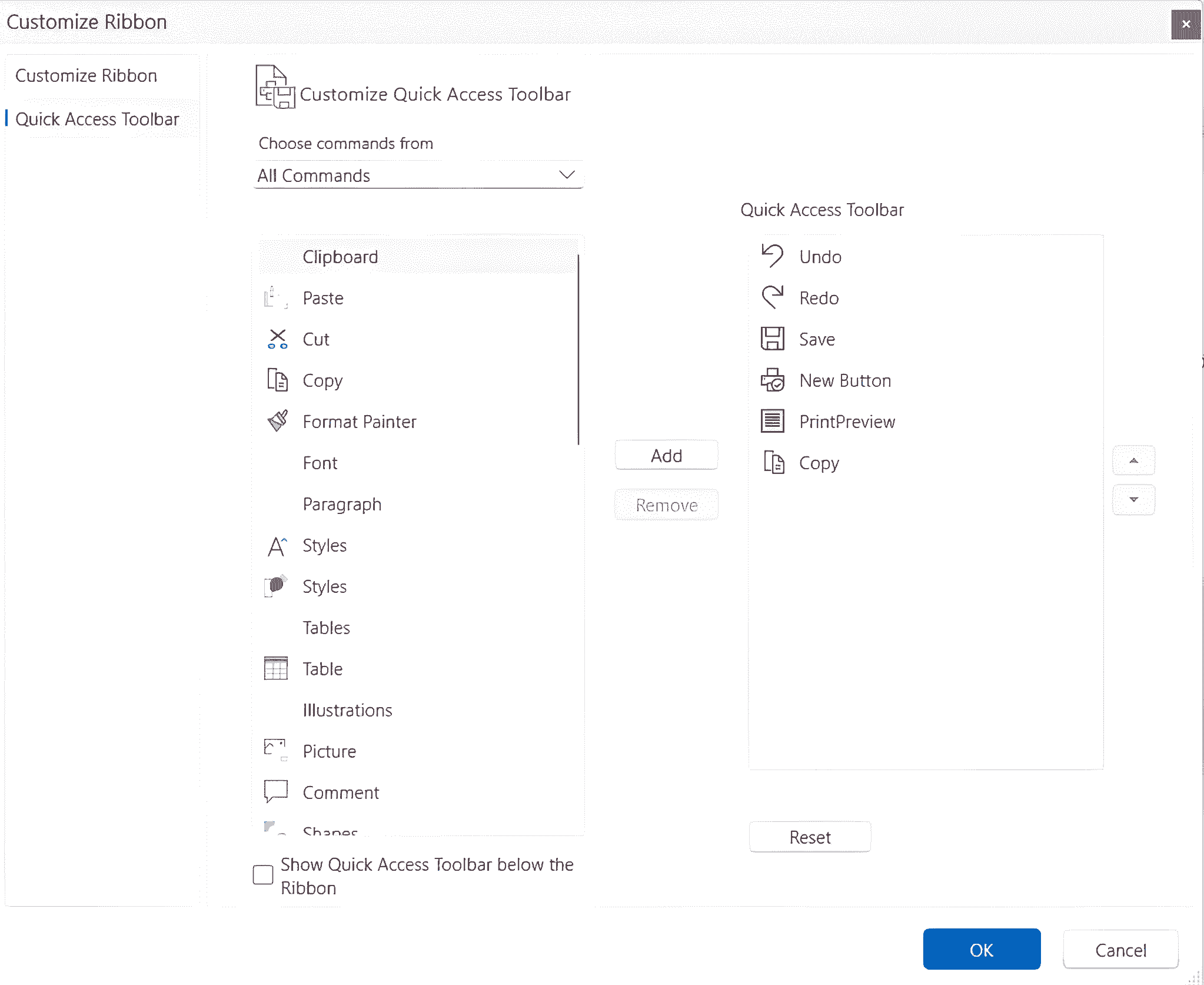Select the Format Painter command

[x=359, y=422]
